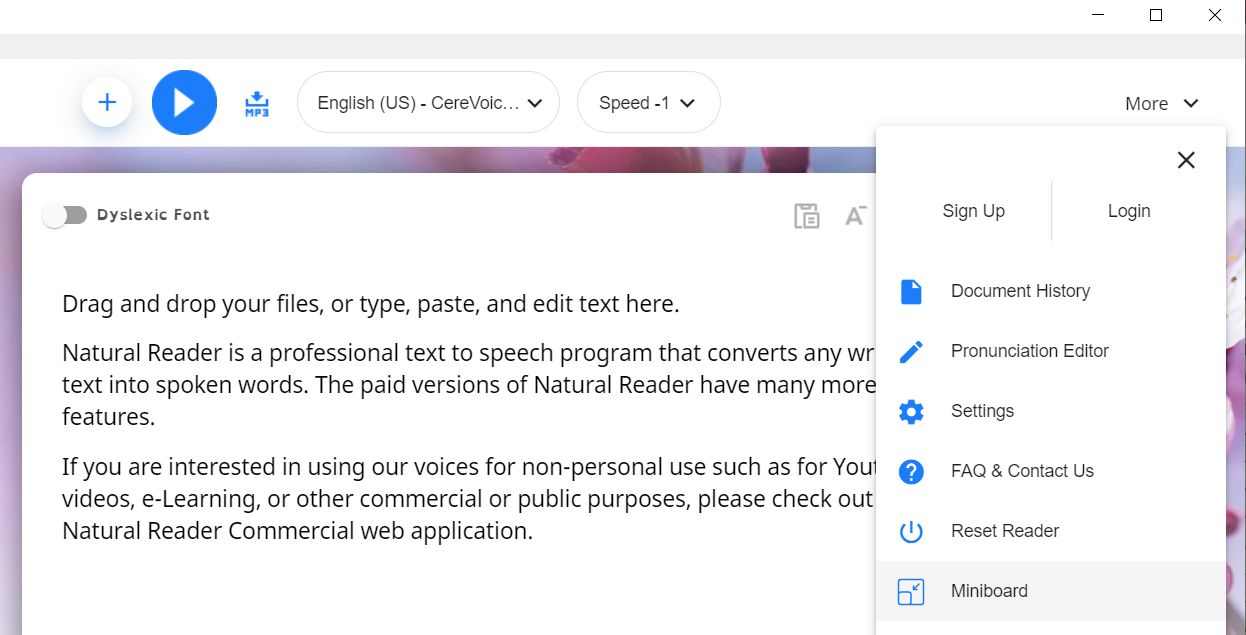
Task: Open Settings from the More menu
Action: 1051,411
